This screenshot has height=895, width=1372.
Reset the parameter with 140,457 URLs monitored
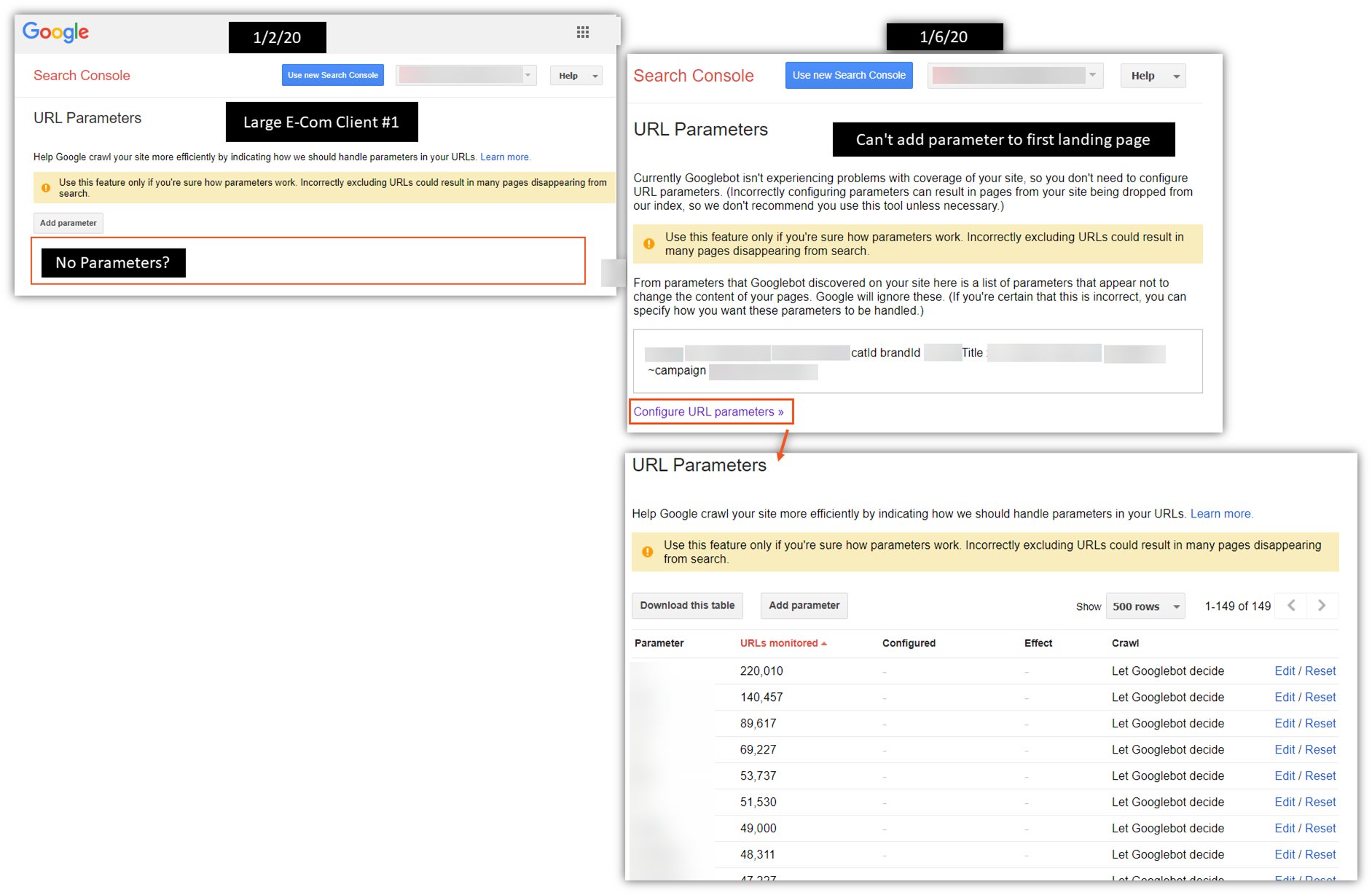[x=1320, y=697]
